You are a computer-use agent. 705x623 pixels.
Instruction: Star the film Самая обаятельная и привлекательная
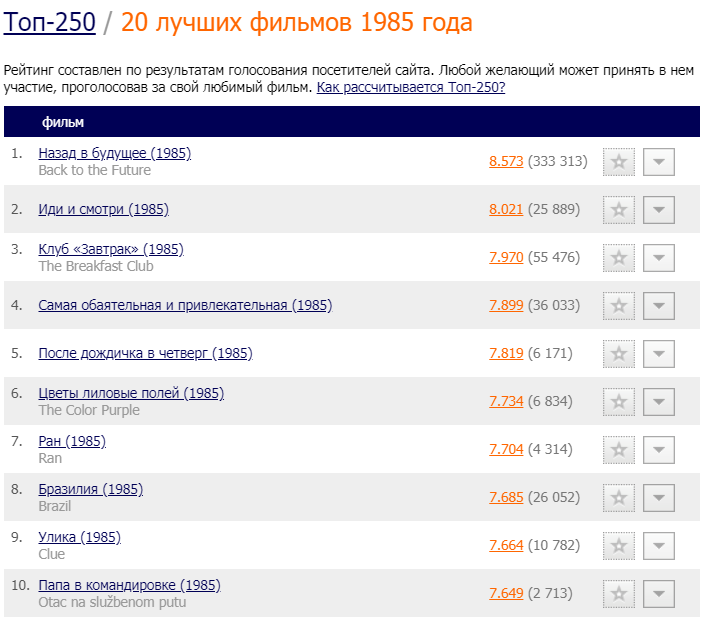pos(619,306)
